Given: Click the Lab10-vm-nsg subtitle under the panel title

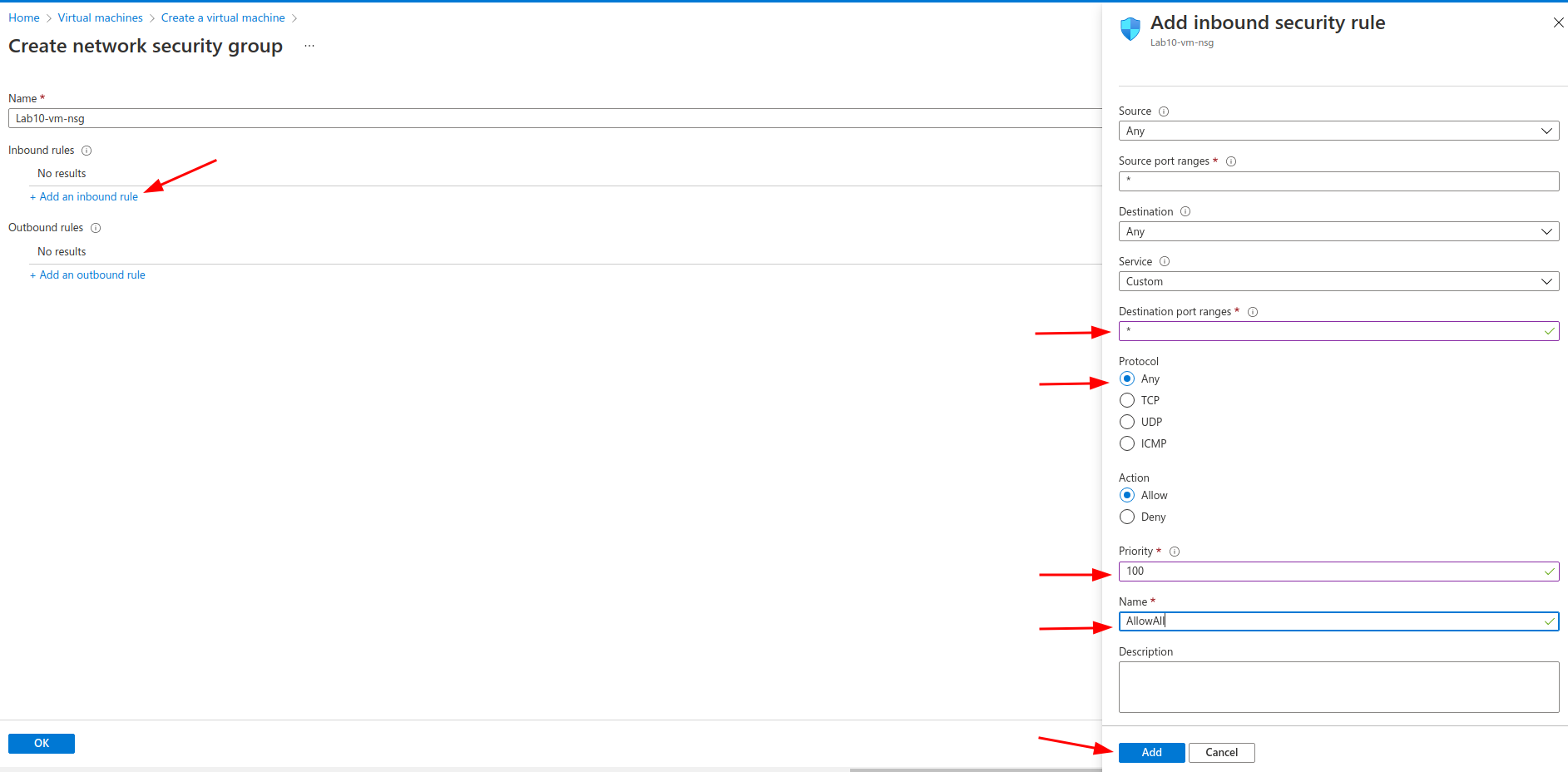Looking at the screenshot, I should (x=1181, y=42).
